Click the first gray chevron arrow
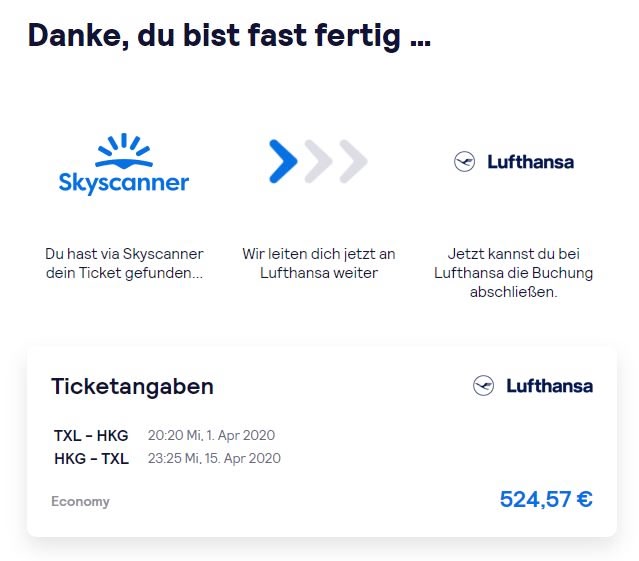The image size is (639, 561). (318, 161)
